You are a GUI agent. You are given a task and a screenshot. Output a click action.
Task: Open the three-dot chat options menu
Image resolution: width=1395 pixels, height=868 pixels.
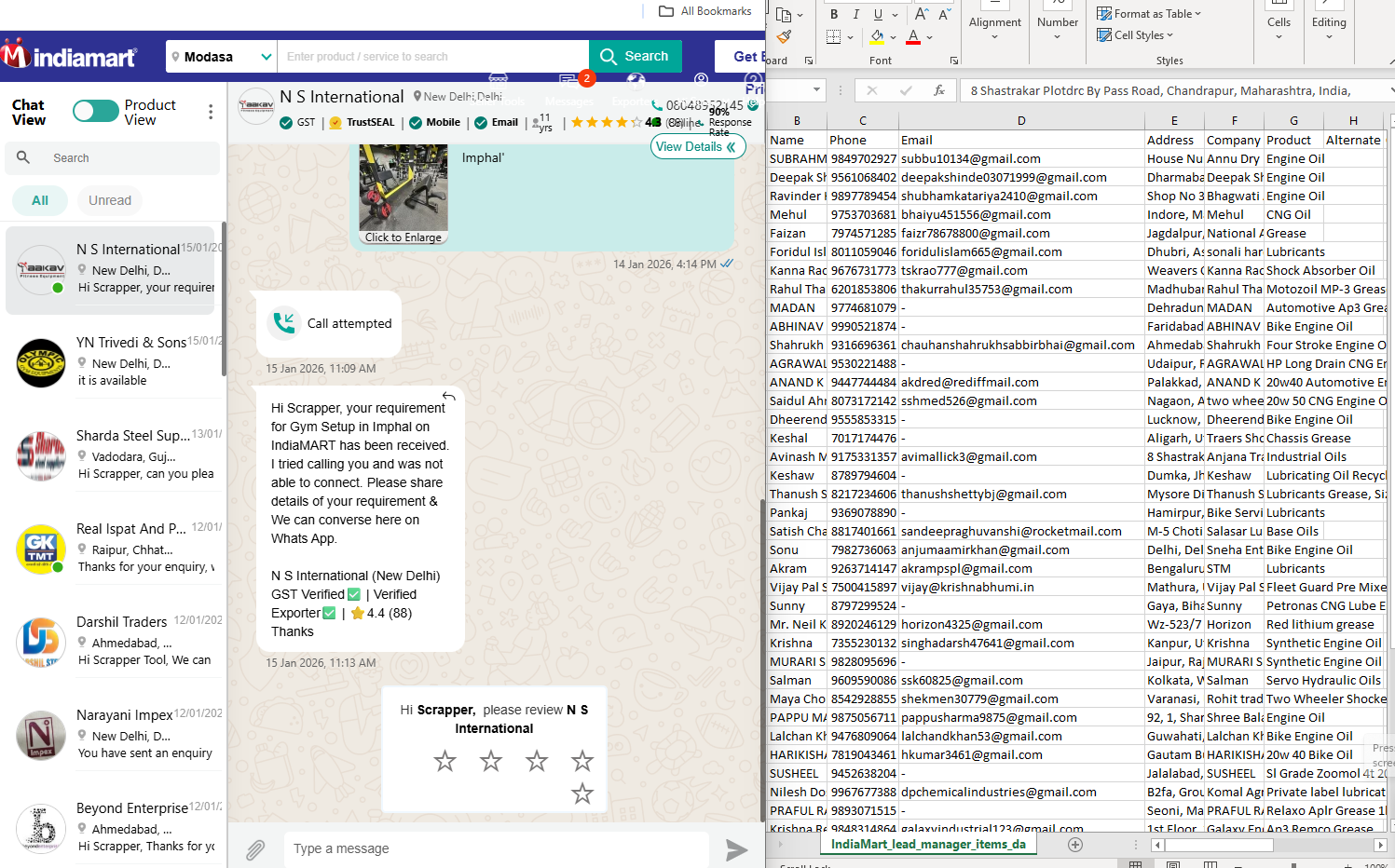[x=211, y=112]
